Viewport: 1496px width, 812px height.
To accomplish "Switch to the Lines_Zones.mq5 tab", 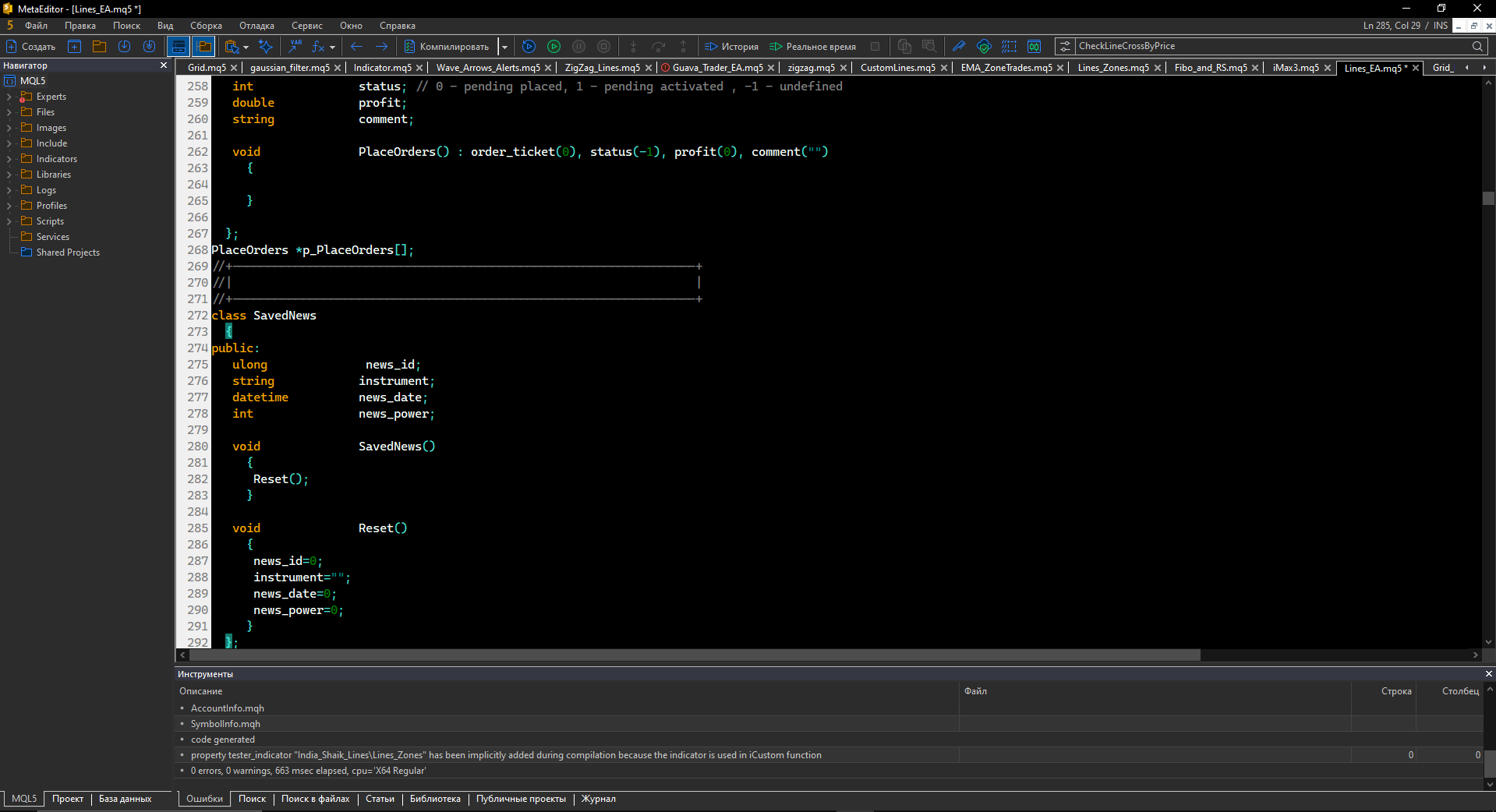I will 1112,68.
